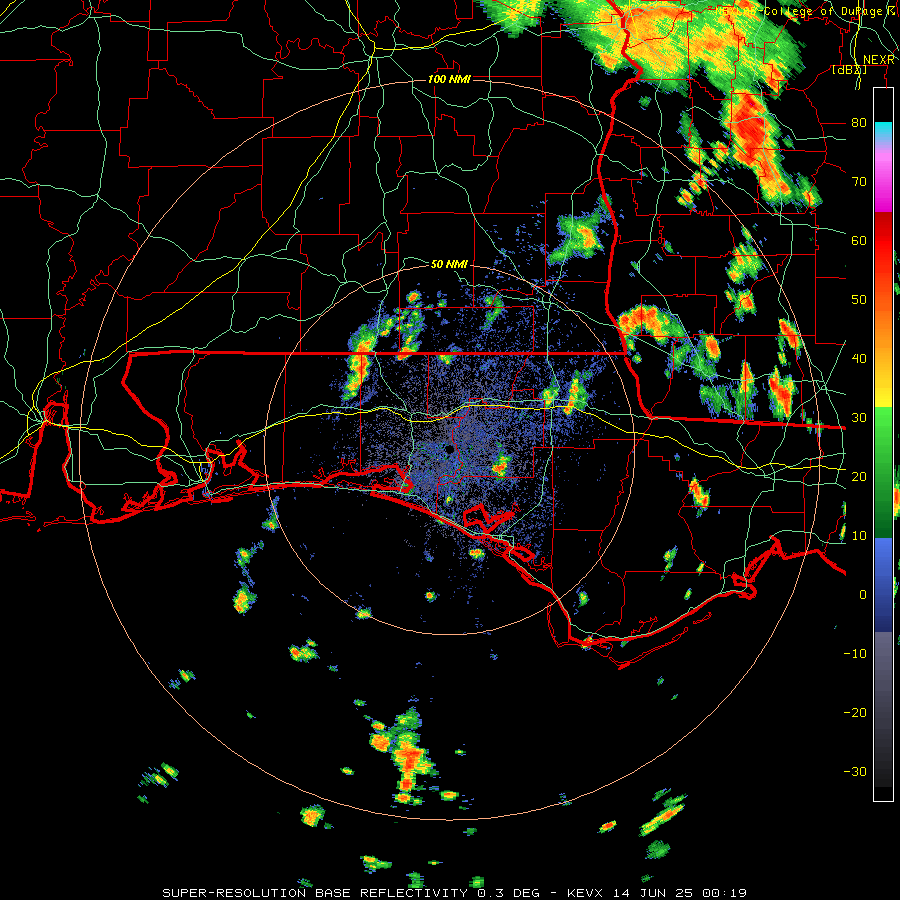Click the "20" value on dBZ scale
The image size is (900, 900).
point(859,476)
